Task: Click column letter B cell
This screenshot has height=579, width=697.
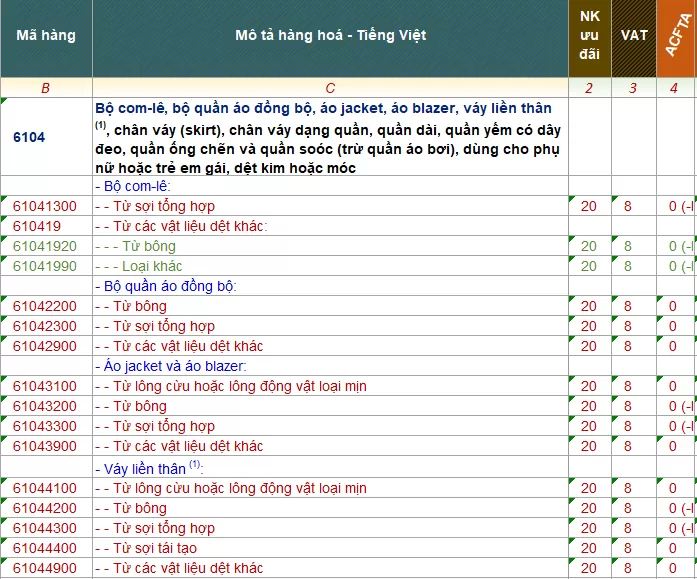Action: (x=46, y=88)
